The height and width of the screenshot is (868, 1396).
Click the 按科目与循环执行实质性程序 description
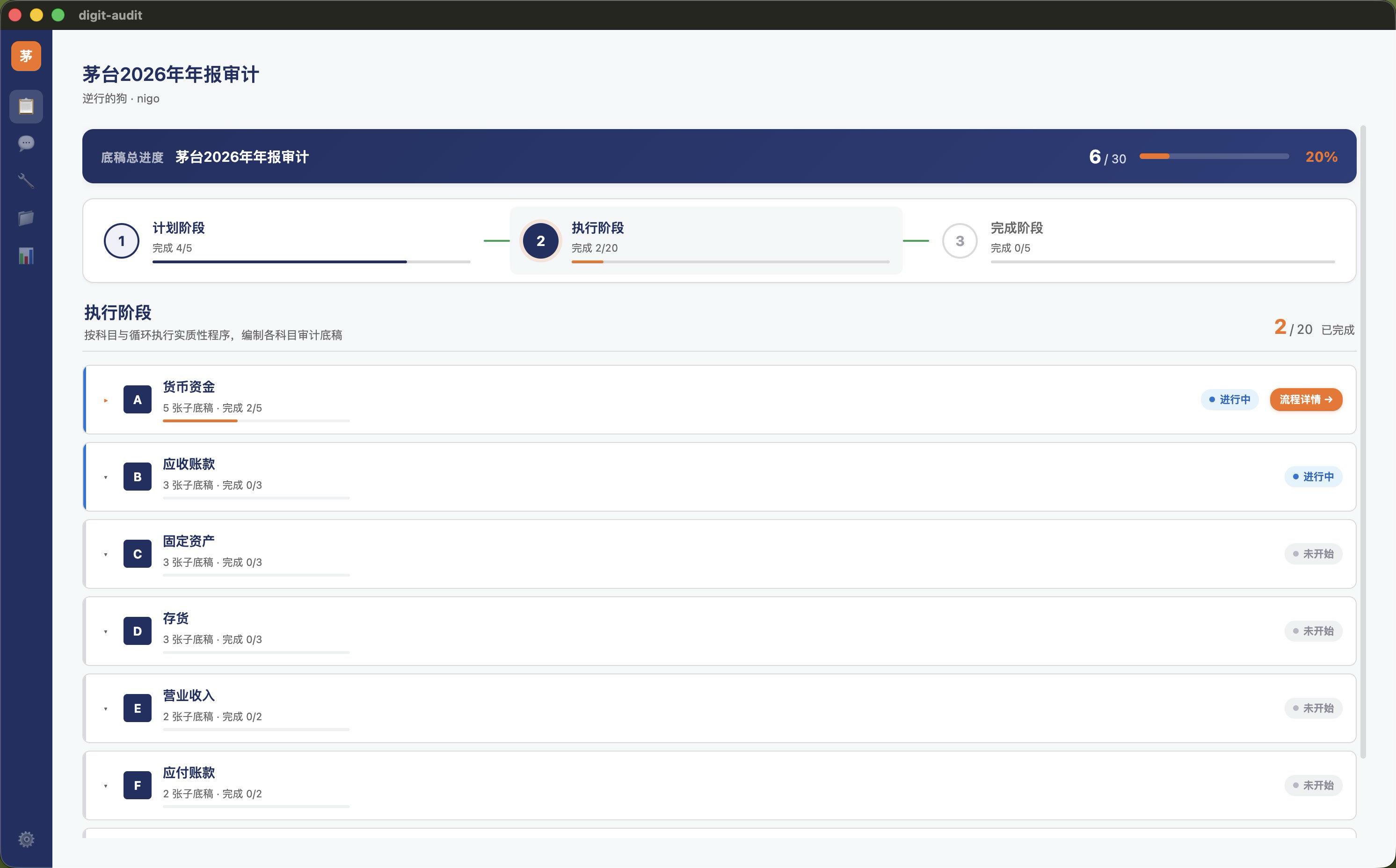pyautogui.click(x=213, y=335)
